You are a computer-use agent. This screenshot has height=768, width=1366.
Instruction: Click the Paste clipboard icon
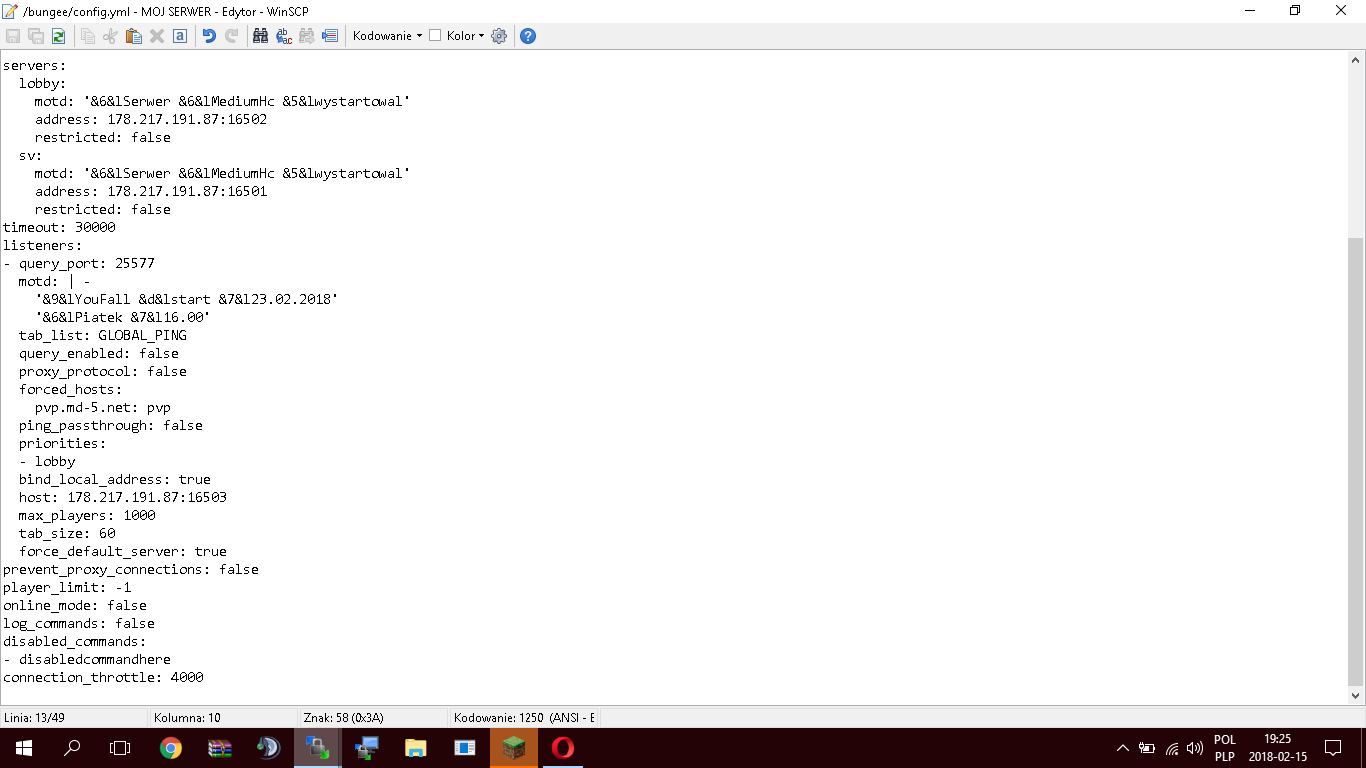click(134, 36)
